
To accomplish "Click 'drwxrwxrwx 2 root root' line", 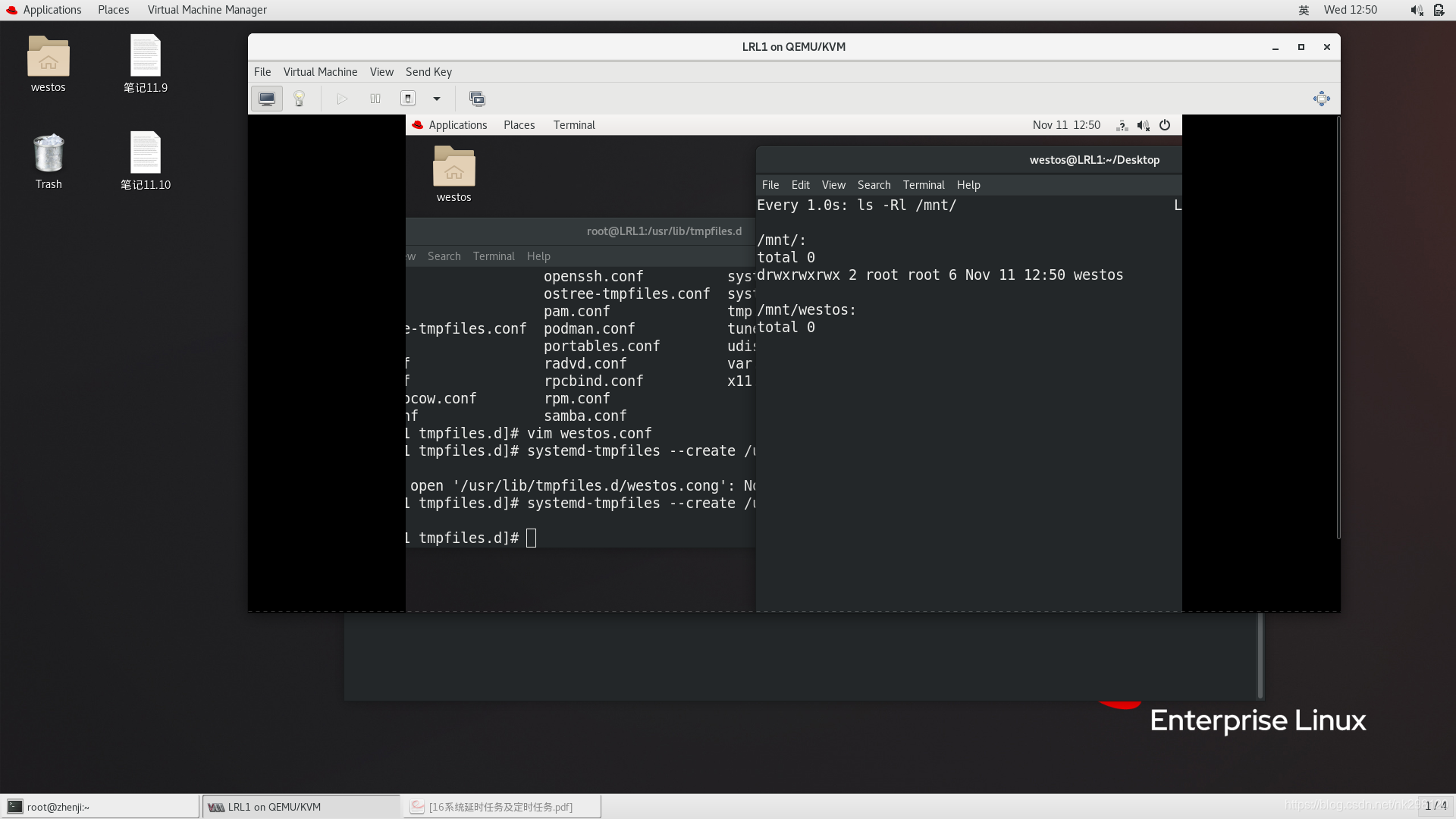I will pyautogui.click(x=940, y=275).
